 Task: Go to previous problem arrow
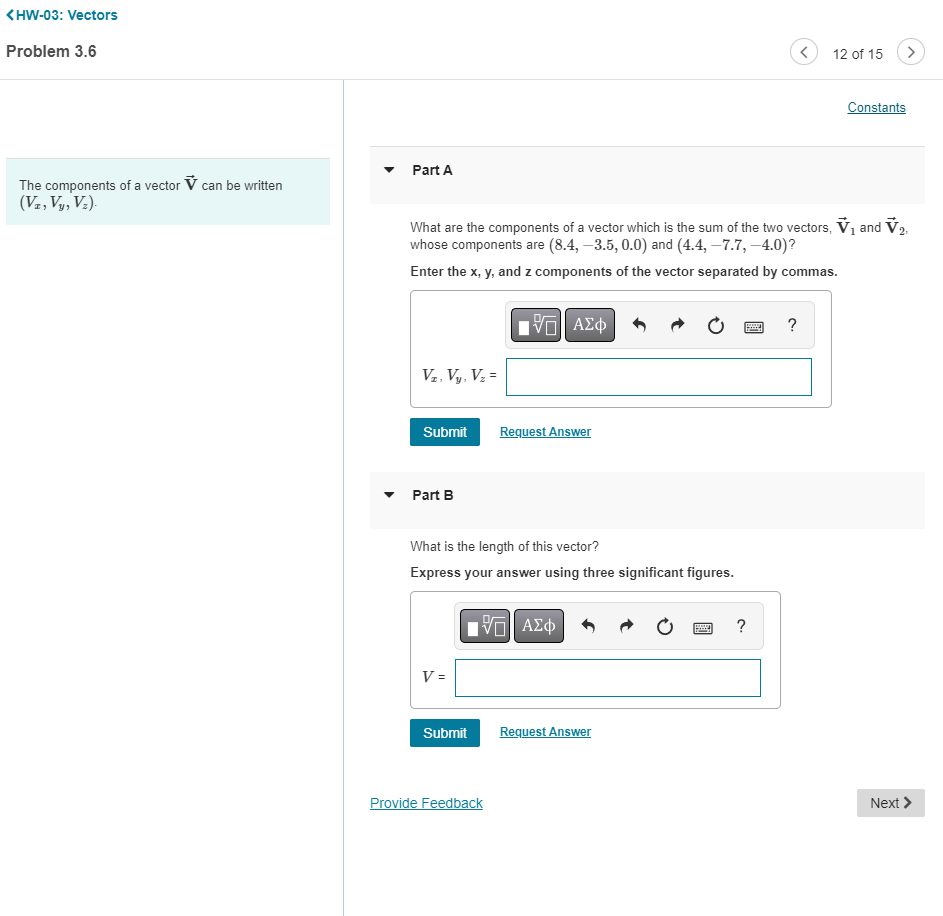pos(803,52)
